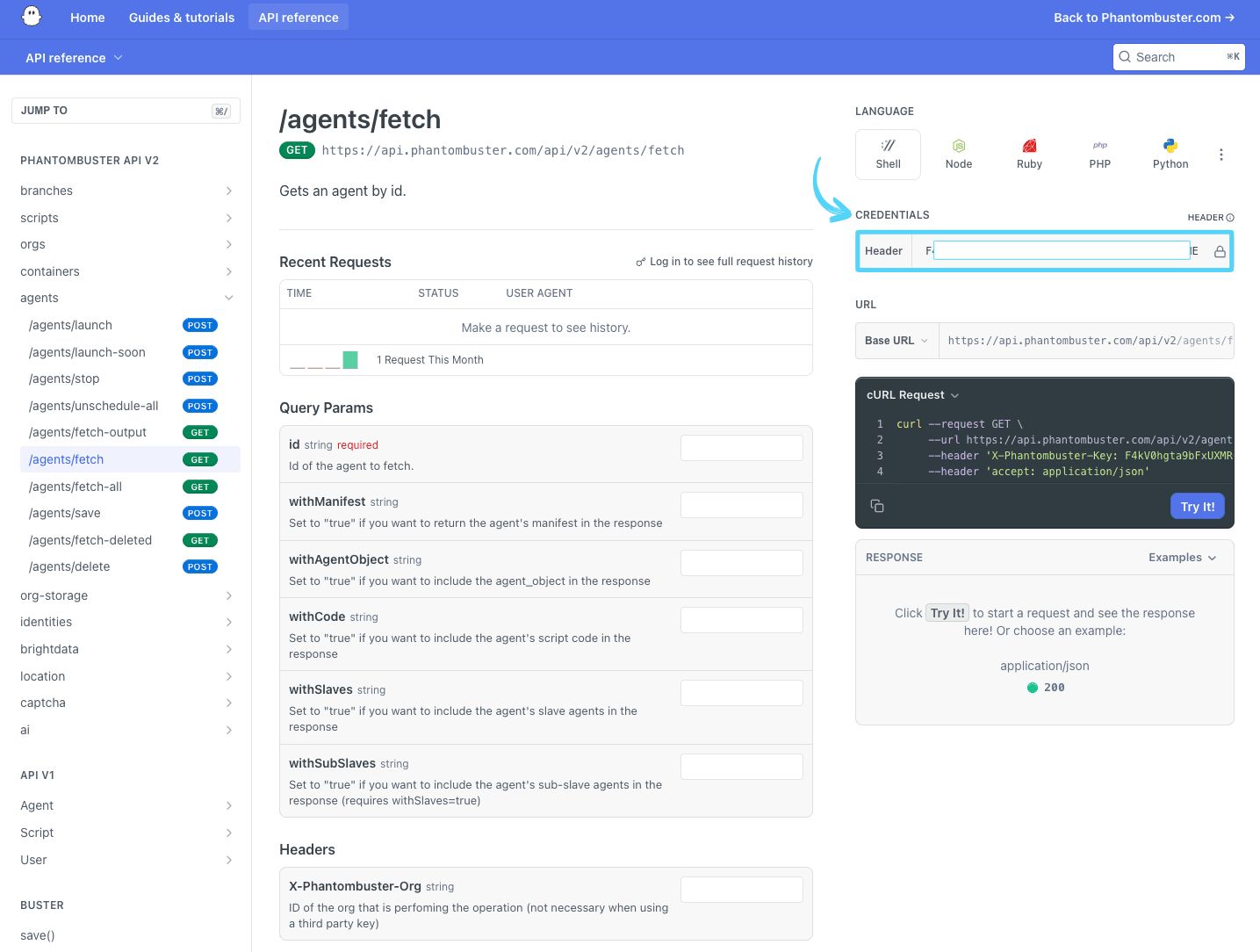Click the lock icon in credentials field
The image size is (1260, 952).
click(1220, 251)
